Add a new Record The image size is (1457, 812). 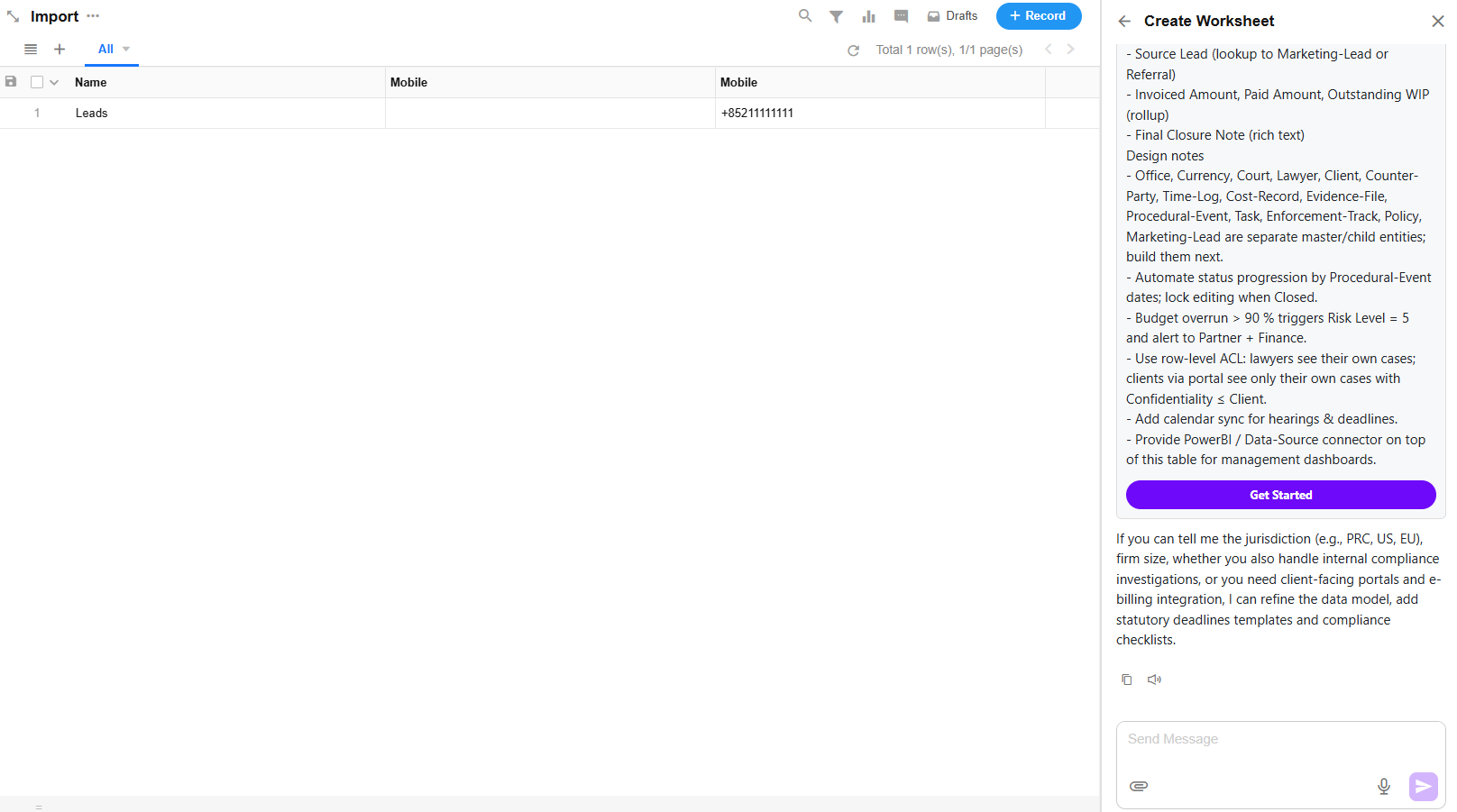tap(1038, 16)
